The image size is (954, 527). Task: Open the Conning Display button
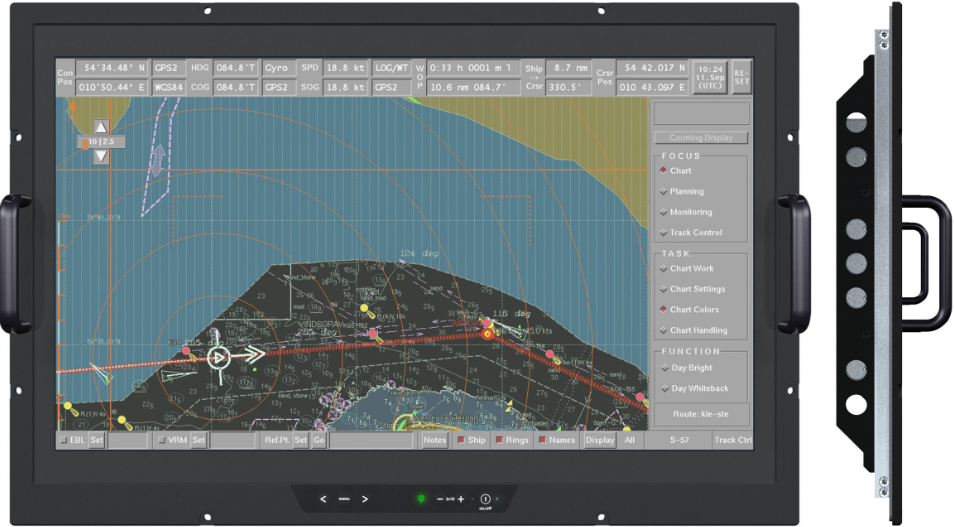click(701, 138)
